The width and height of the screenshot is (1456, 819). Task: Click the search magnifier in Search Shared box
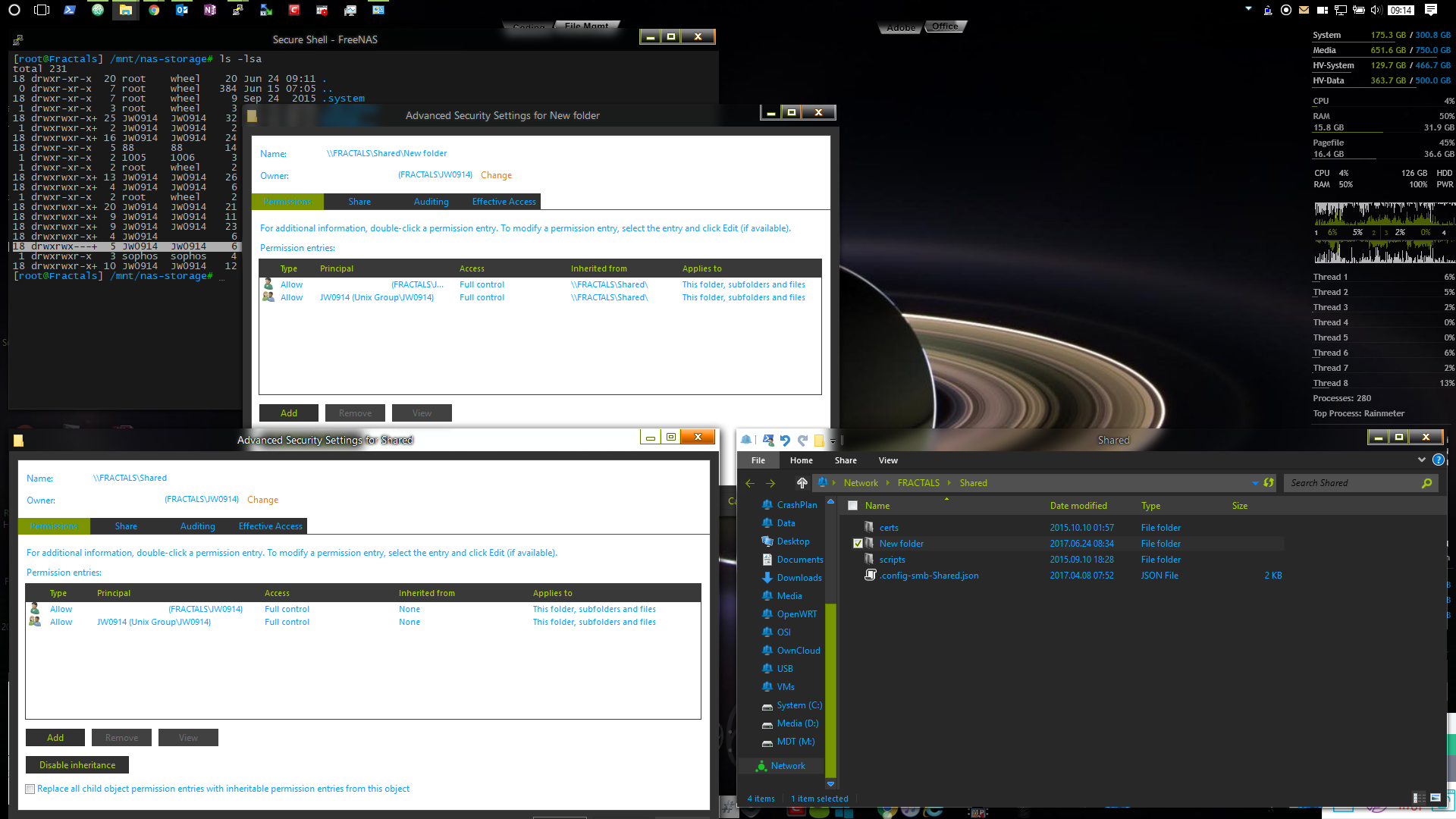(1426, 483)
